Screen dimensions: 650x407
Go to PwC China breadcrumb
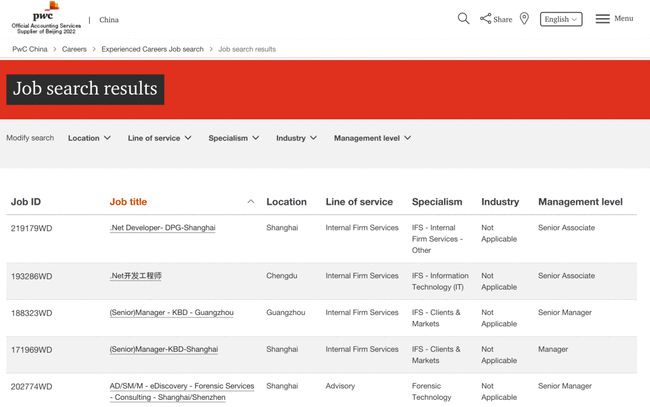click(30, 49)
